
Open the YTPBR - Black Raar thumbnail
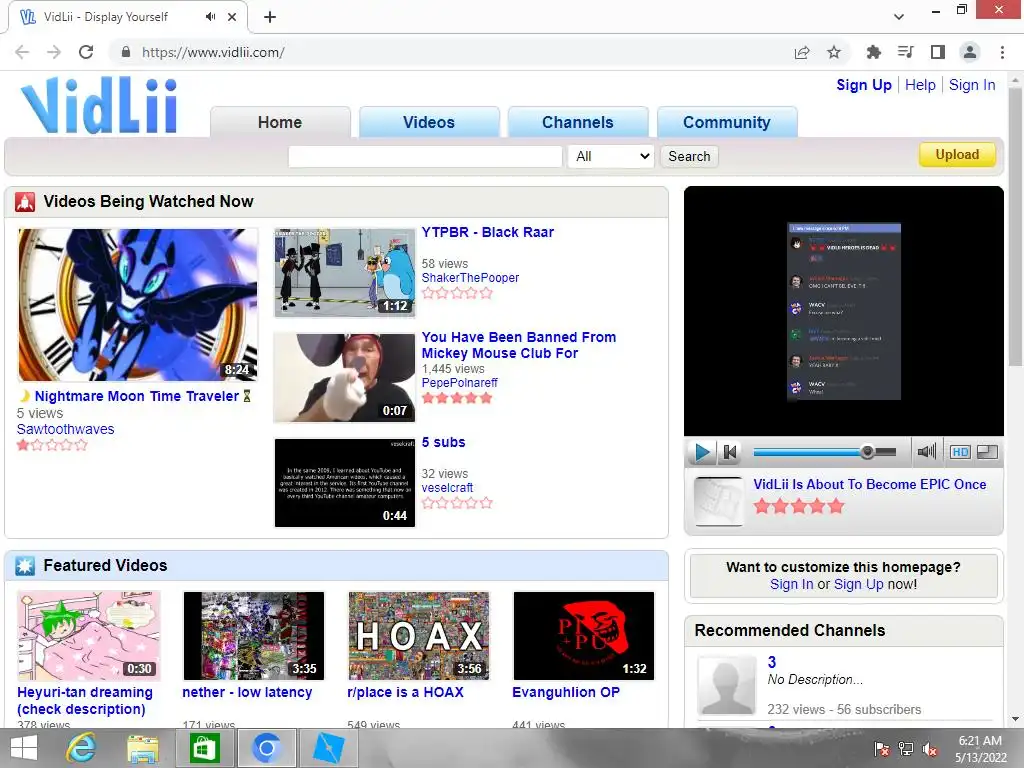(x=344, y=272)
